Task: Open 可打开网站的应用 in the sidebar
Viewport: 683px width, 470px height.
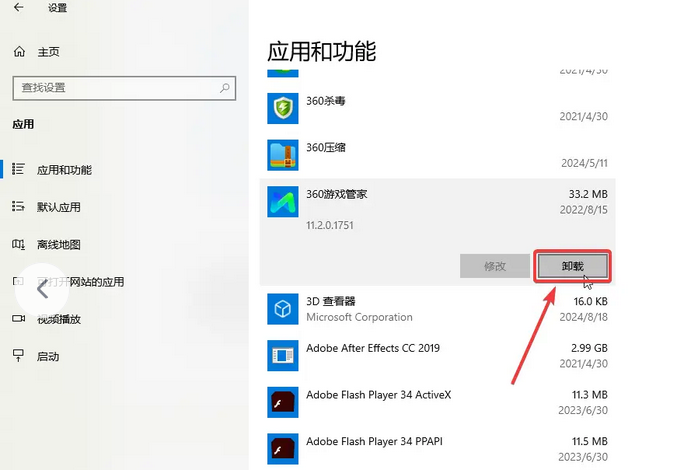Action: (81, 282)
